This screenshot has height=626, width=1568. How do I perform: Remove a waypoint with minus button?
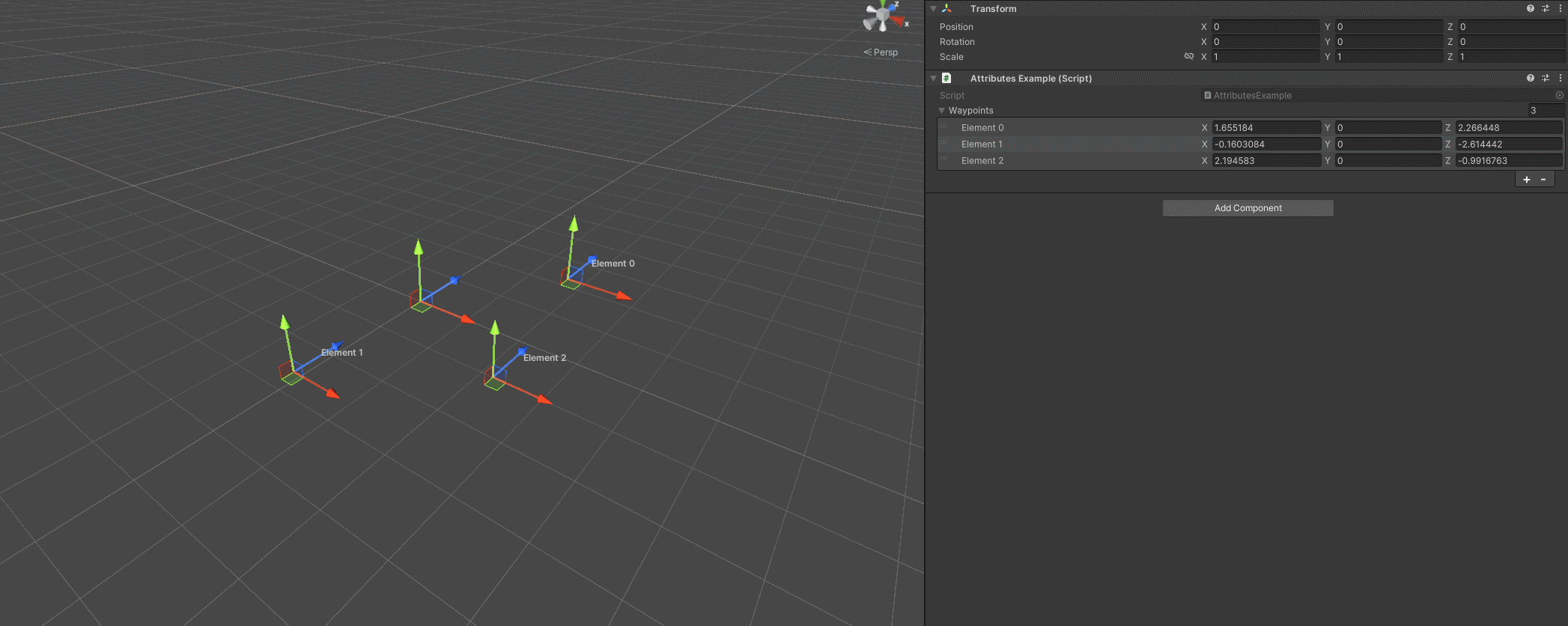tap(1543, 180)
